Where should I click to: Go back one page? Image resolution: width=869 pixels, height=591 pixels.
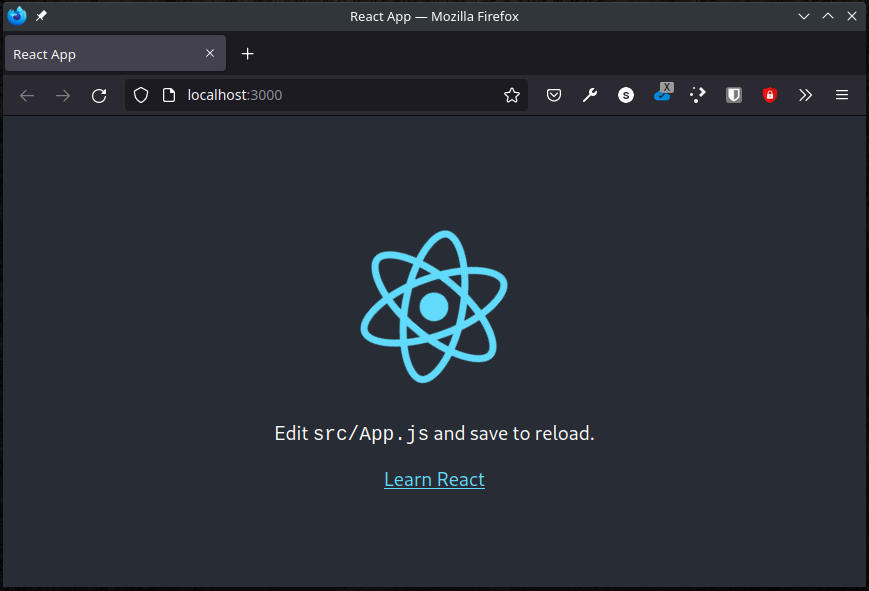[27, 95]
